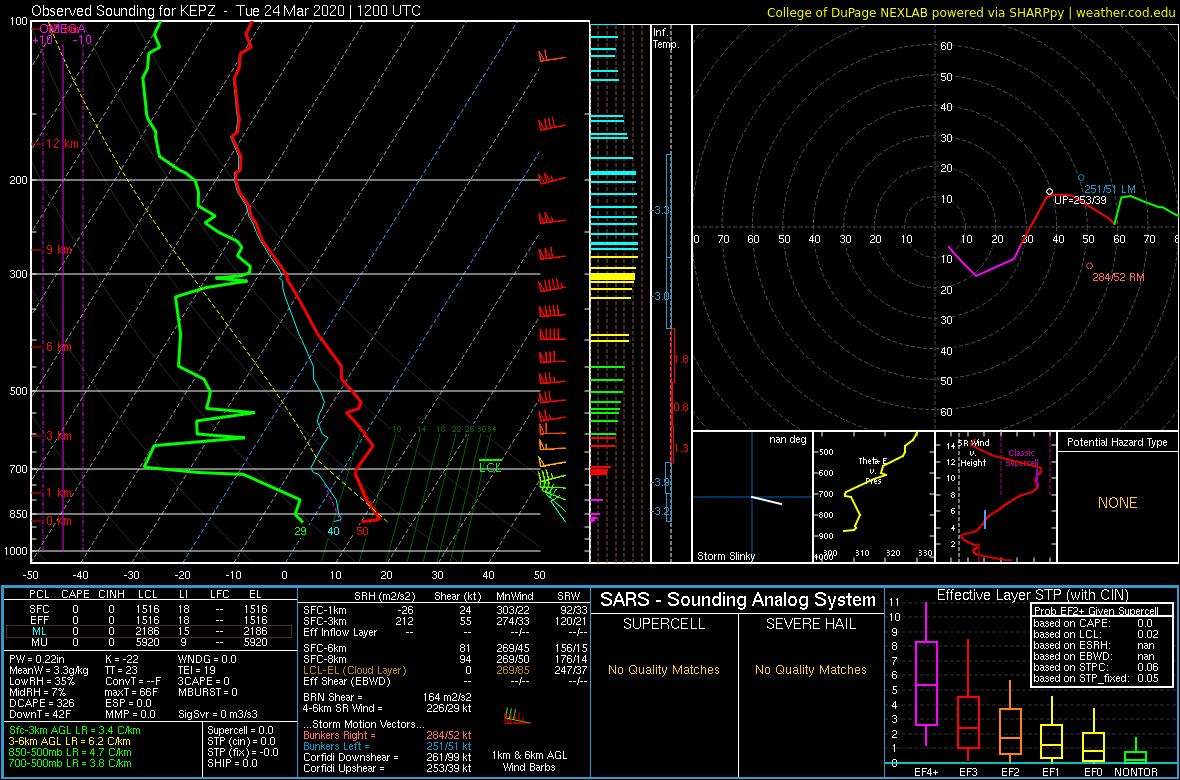Click the 'Corfidi Downshear = 261/99 kt' line

pos(387,757)
